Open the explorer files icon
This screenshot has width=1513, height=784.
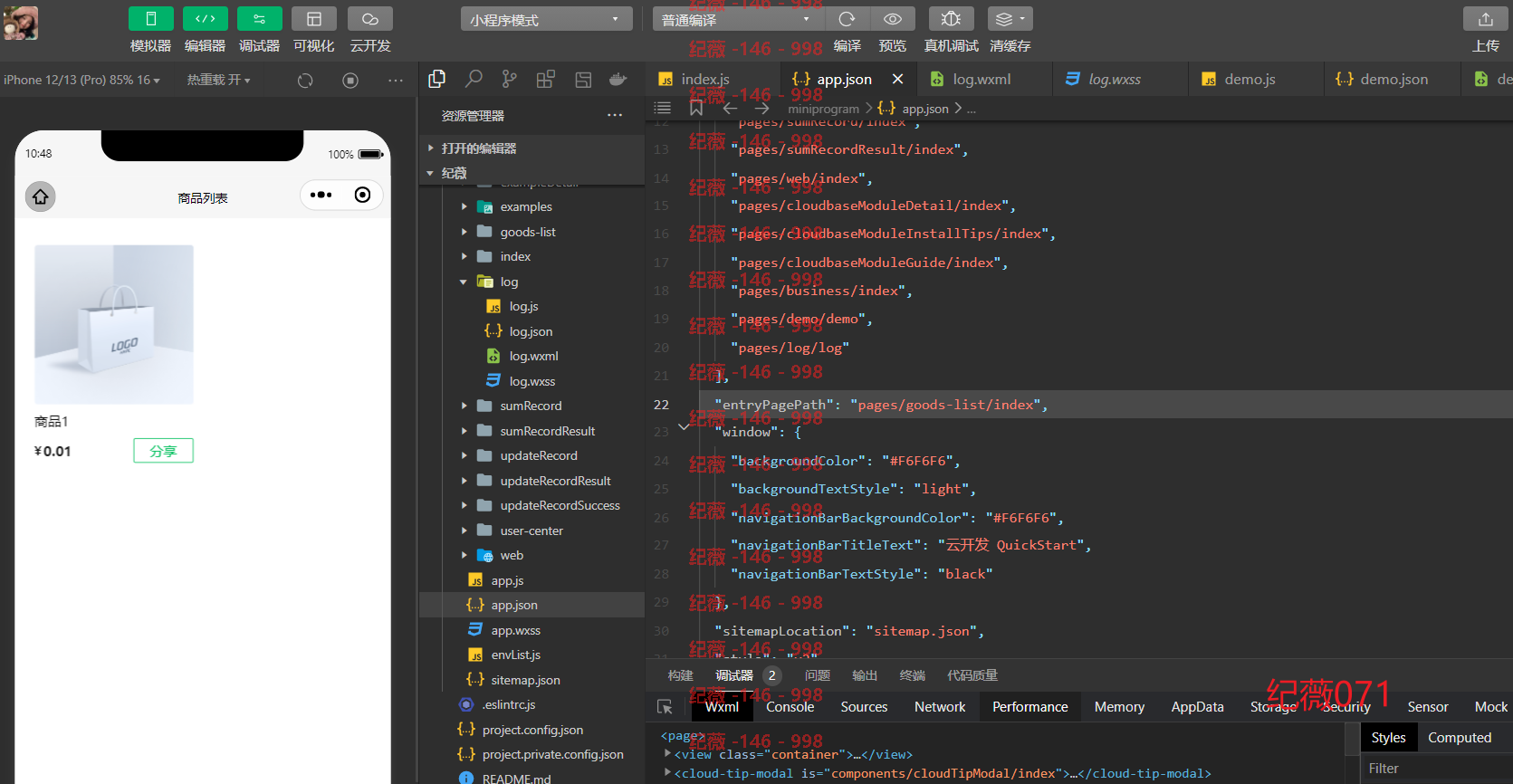tap(437, 80)
